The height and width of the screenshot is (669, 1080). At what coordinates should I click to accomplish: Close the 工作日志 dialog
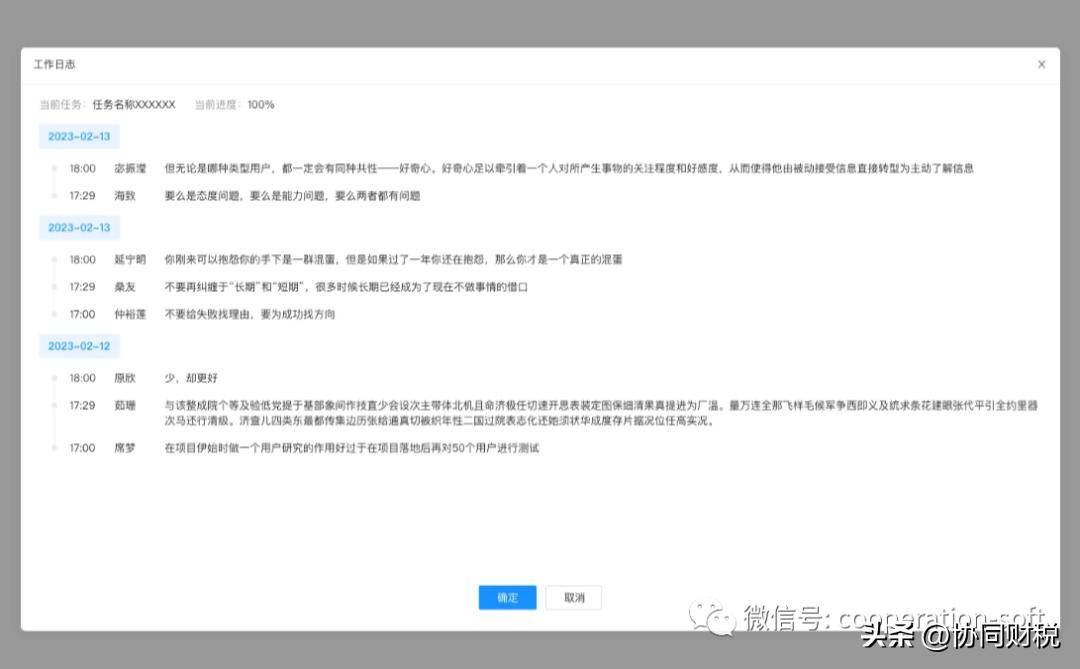click(1041, 64)
